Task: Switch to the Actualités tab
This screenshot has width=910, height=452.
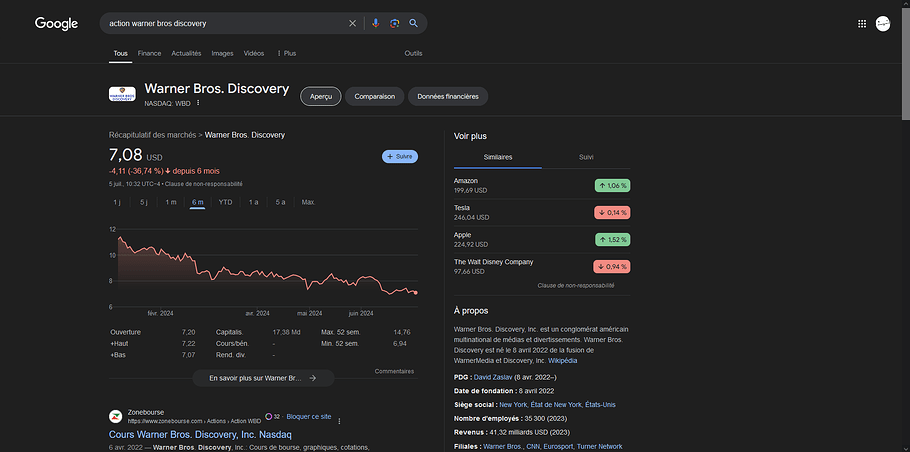Action: (x=186, y=53)
